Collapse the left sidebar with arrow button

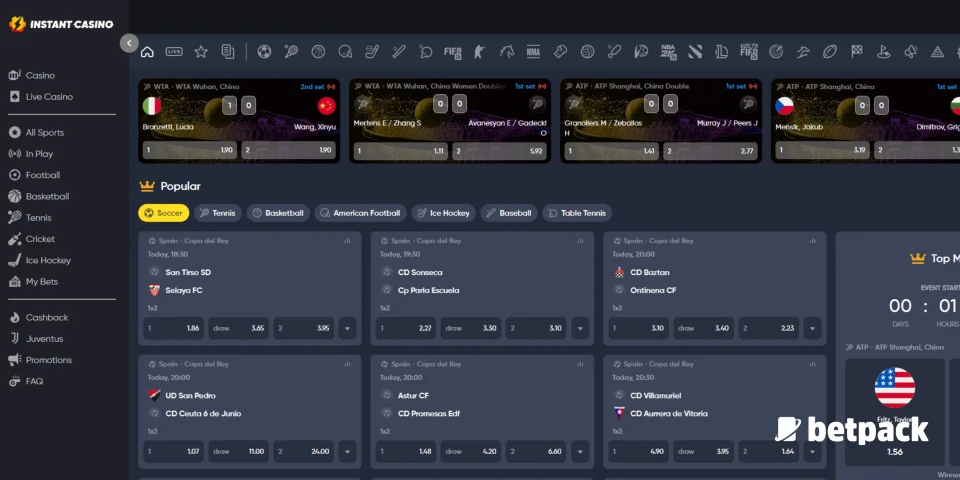point(129,43)
